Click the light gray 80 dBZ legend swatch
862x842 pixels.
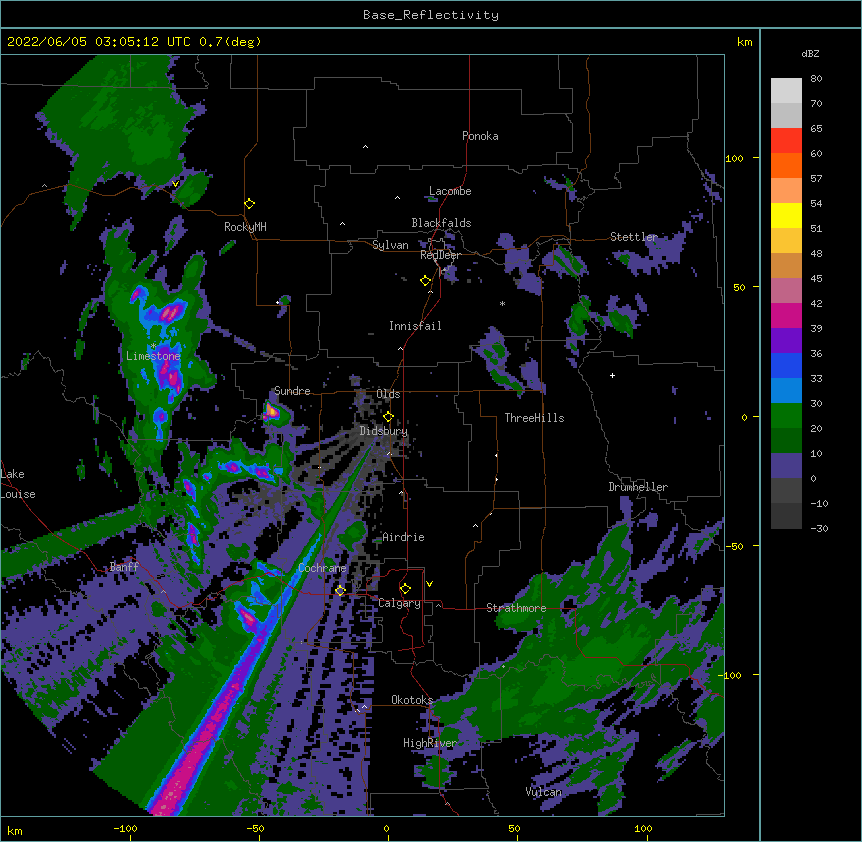coord(786,90)
